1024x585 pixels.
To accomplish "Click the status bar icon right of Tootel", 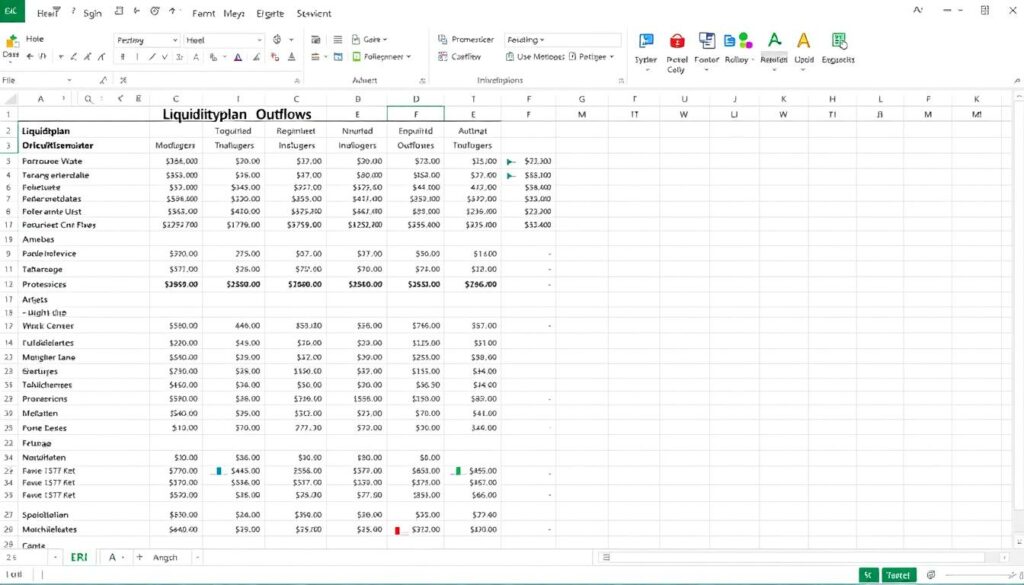I will 931,575.
